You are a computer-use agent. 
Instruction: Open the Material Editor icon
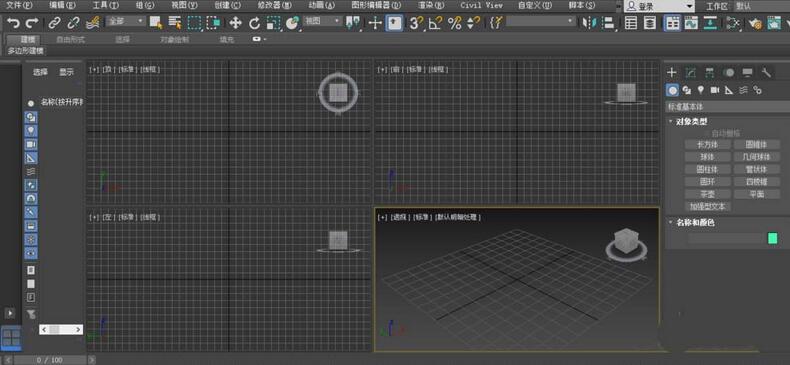click(733, 23)
